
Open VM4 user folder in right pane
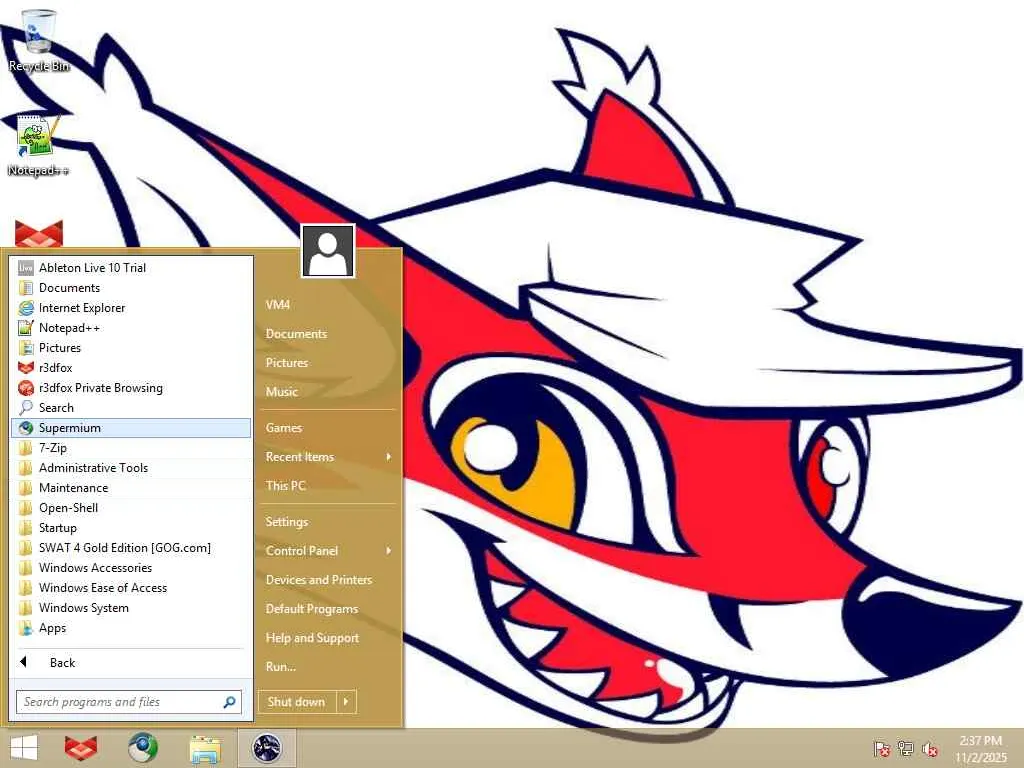328,305
